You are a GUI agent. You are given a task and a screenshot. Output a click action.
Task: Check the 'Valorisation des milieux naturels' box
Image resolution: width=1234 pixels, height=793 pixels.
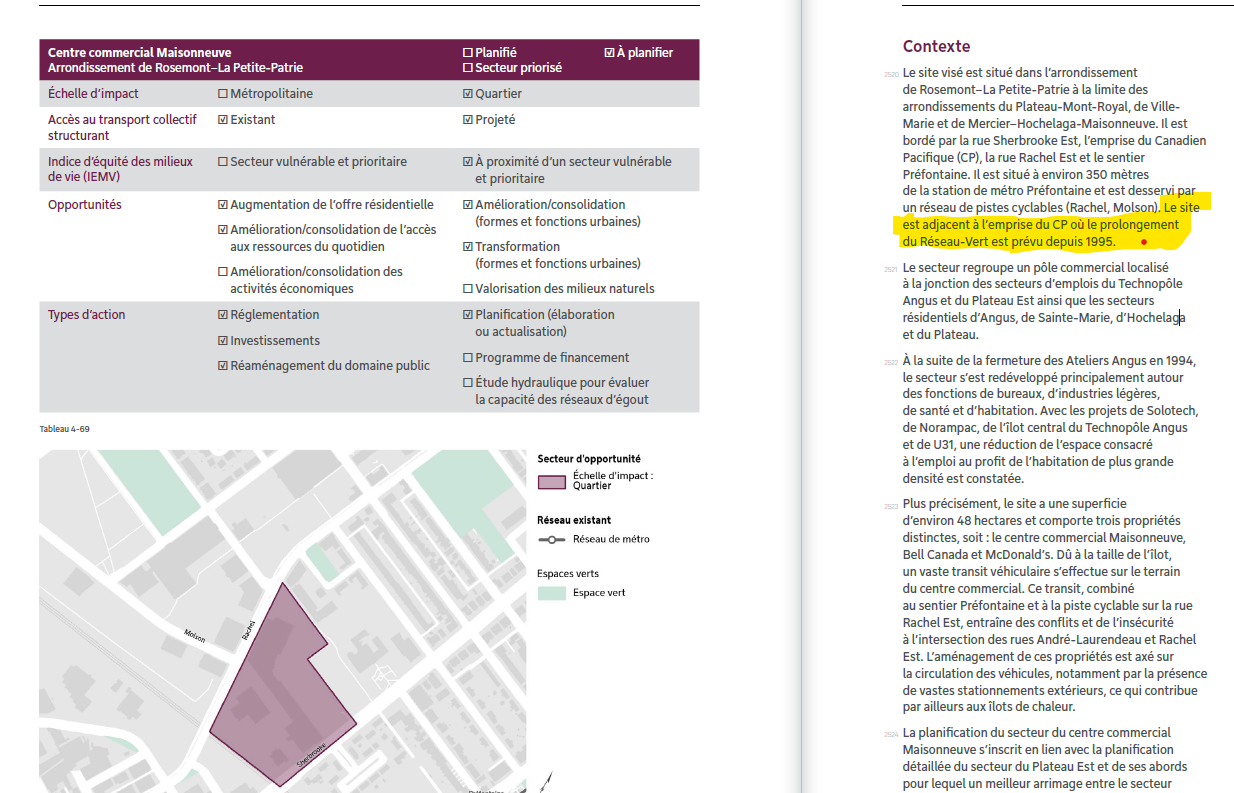coord(468,289)
